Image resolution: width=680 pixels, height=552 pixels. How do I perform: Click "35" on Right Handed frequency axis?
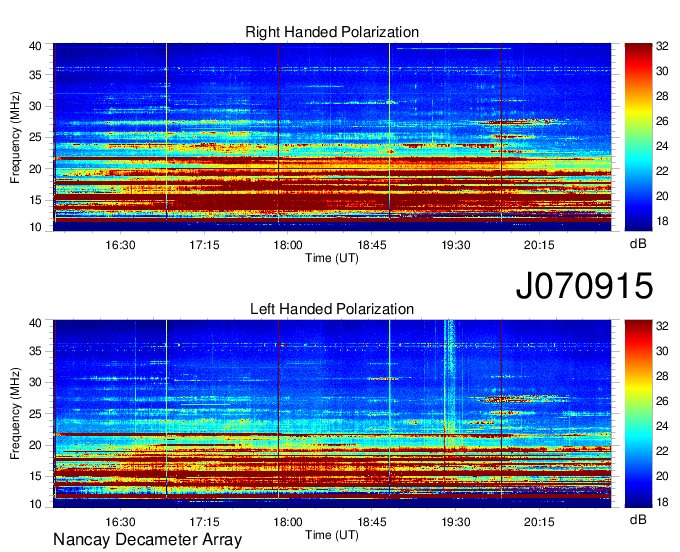point(36,75)
